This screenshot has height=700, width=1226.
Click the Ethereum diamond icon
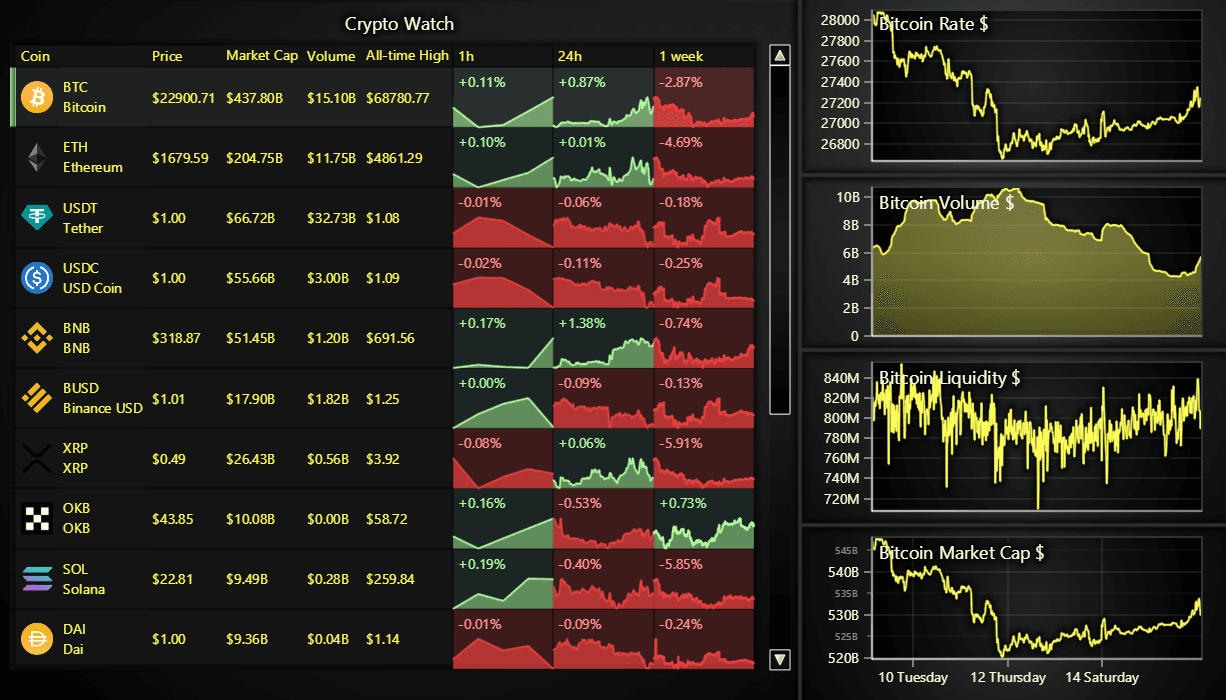[x=37, y=157]
